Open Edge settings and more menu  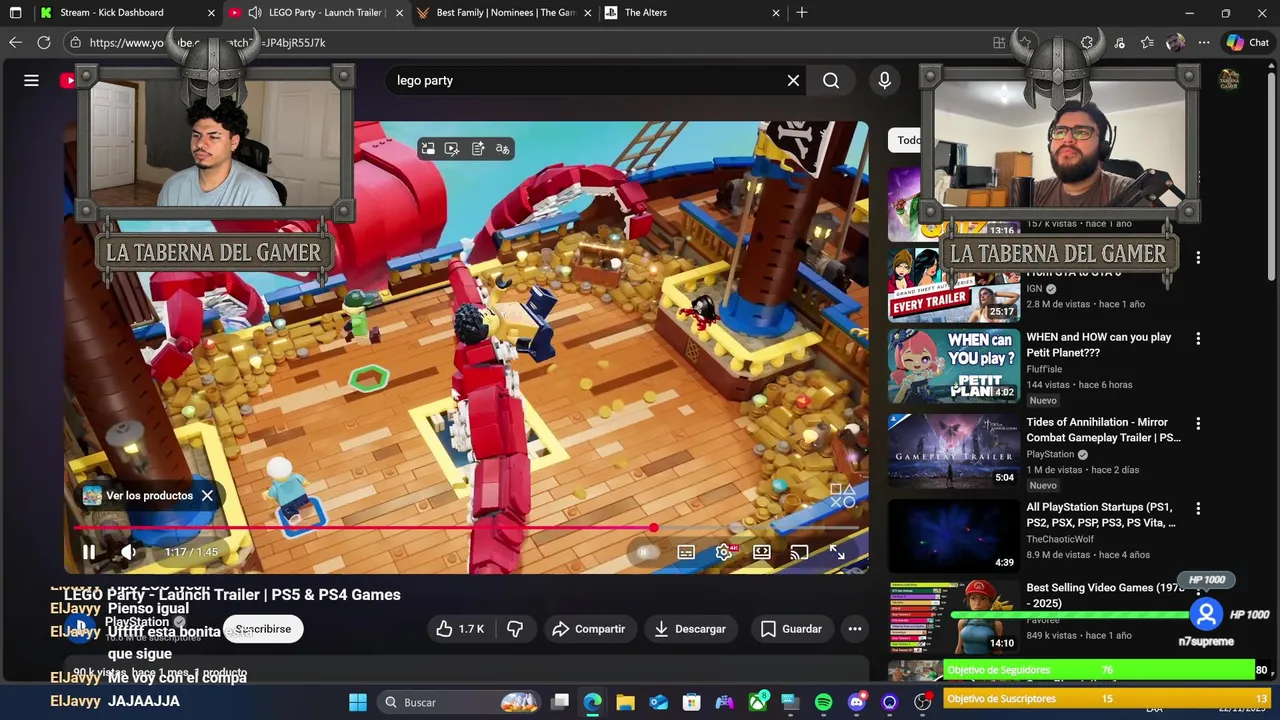(x=1204, y=43)
